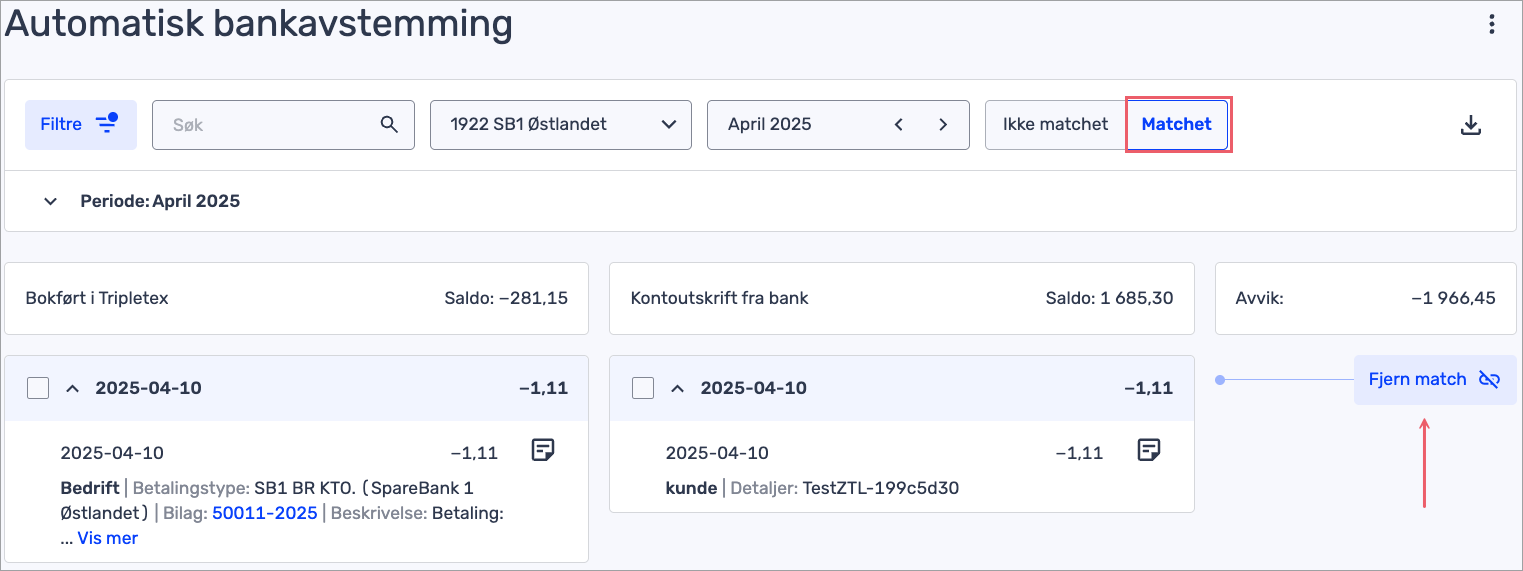Screen dimensions: 1523x571
Task: Go to next month with right arrow
Action: [942, 125]
